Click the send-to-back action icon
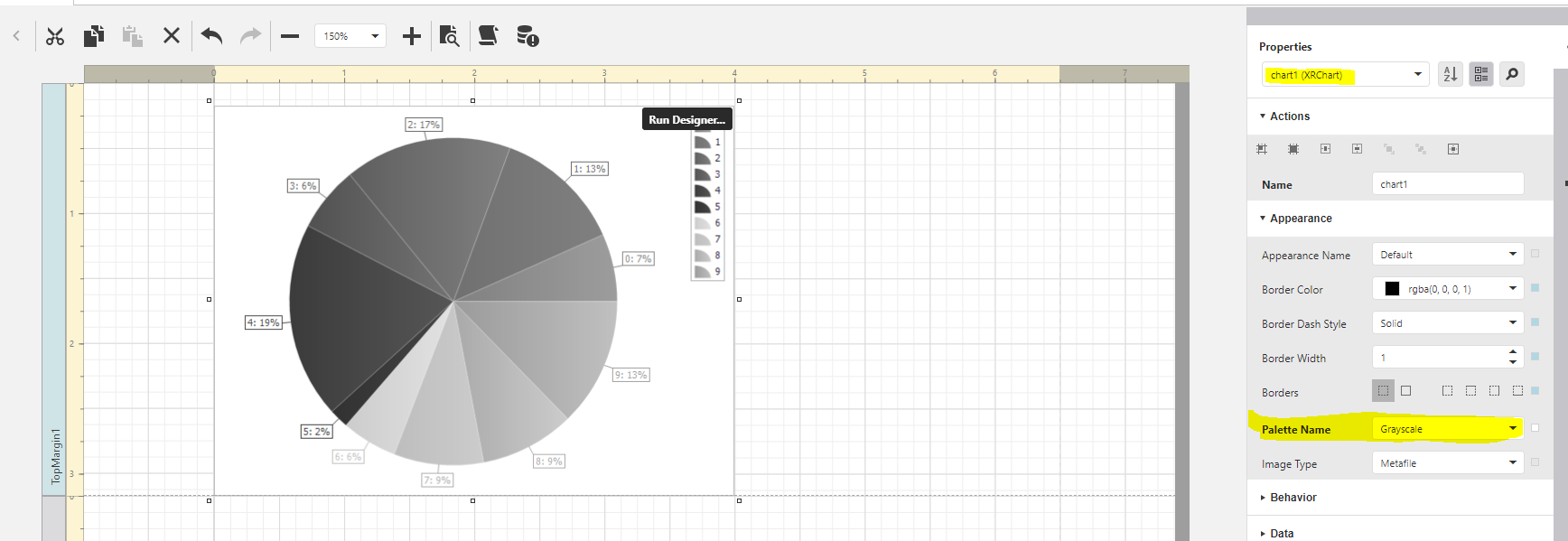The image size is (1568, 541). coord(1421,149)
